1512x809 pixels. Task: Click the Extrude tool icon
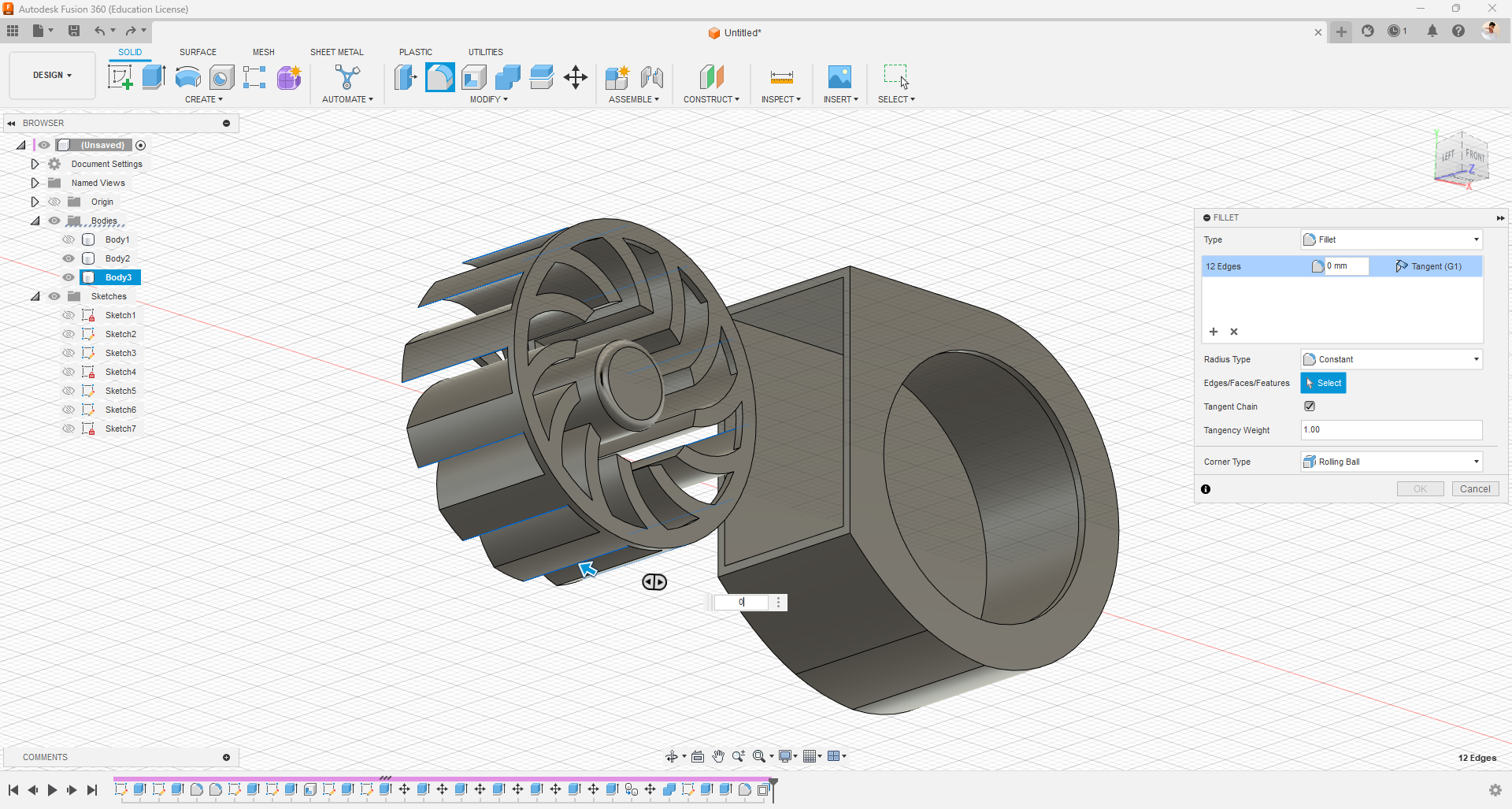154,77
